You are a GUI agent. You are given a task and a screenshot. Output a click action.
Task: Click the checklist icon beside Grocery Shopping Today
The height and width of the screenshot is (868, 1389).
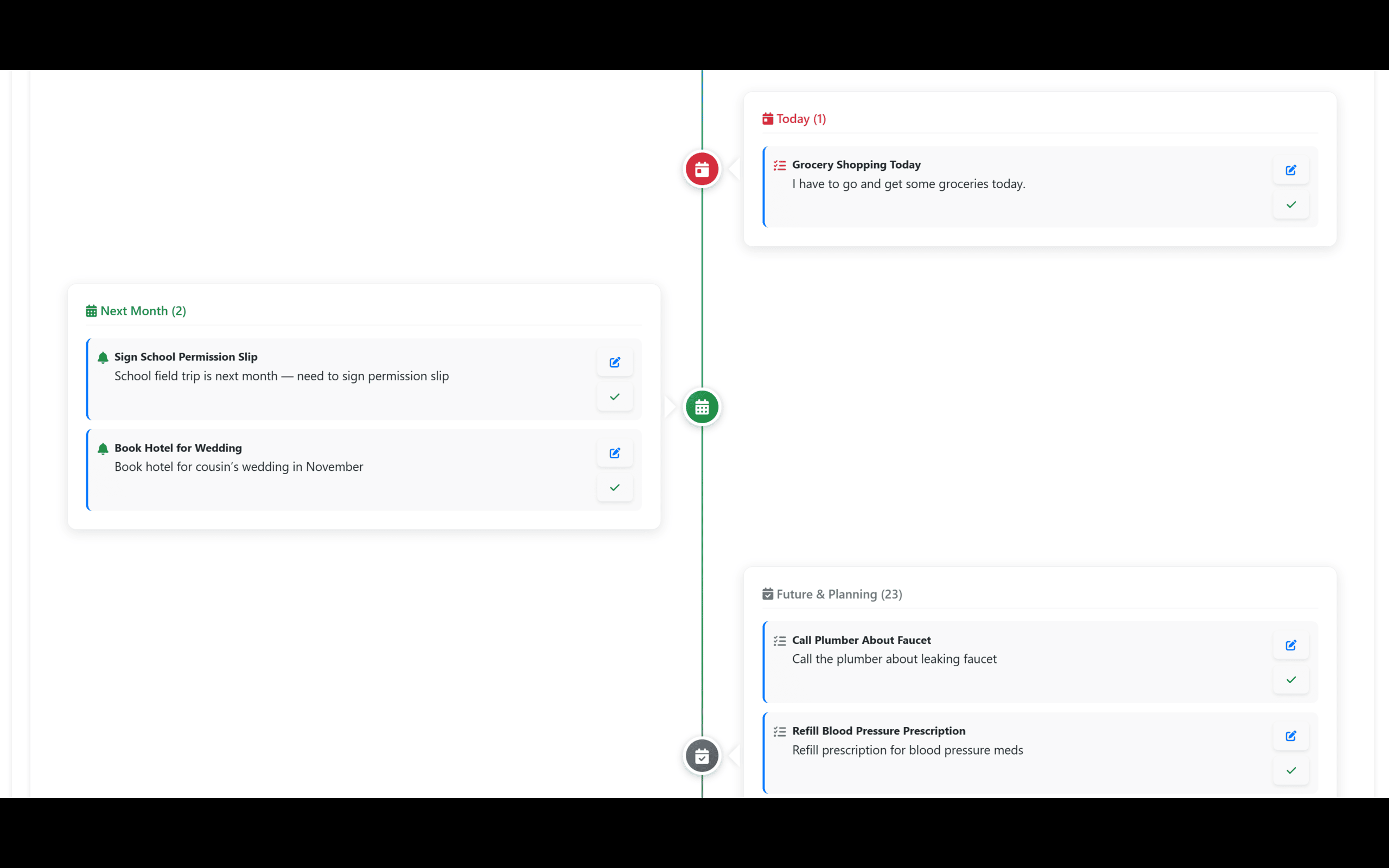[x=780, y=165]
